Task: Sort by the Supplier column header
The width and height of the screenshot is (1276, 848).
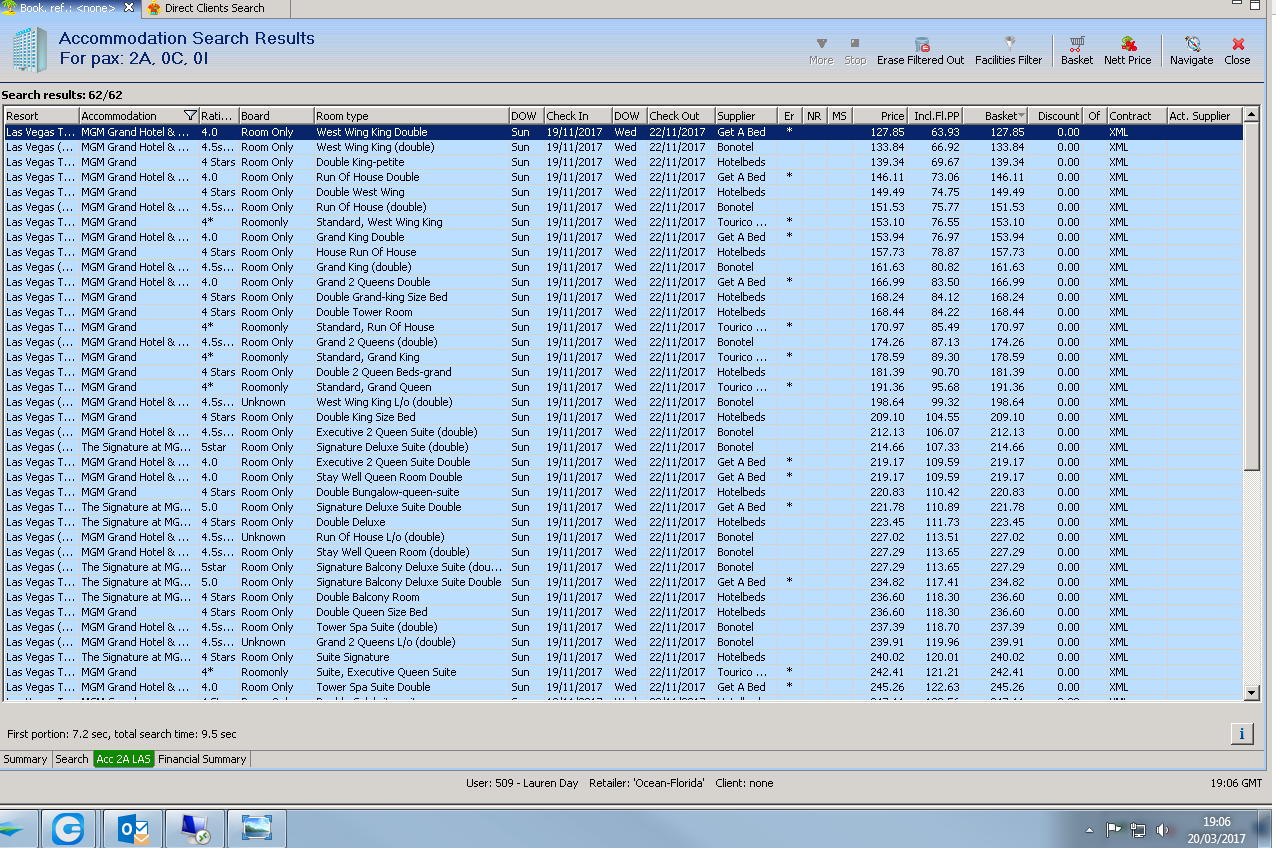Action: coord(745,116)
